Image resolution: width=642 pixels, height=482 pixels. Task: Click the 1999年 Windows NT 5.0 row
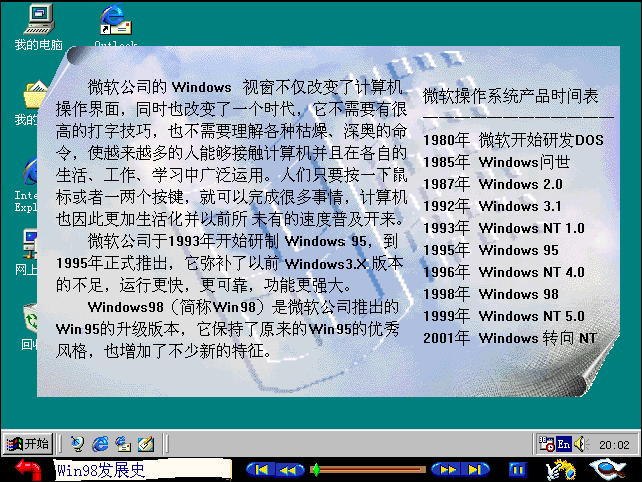504,316
